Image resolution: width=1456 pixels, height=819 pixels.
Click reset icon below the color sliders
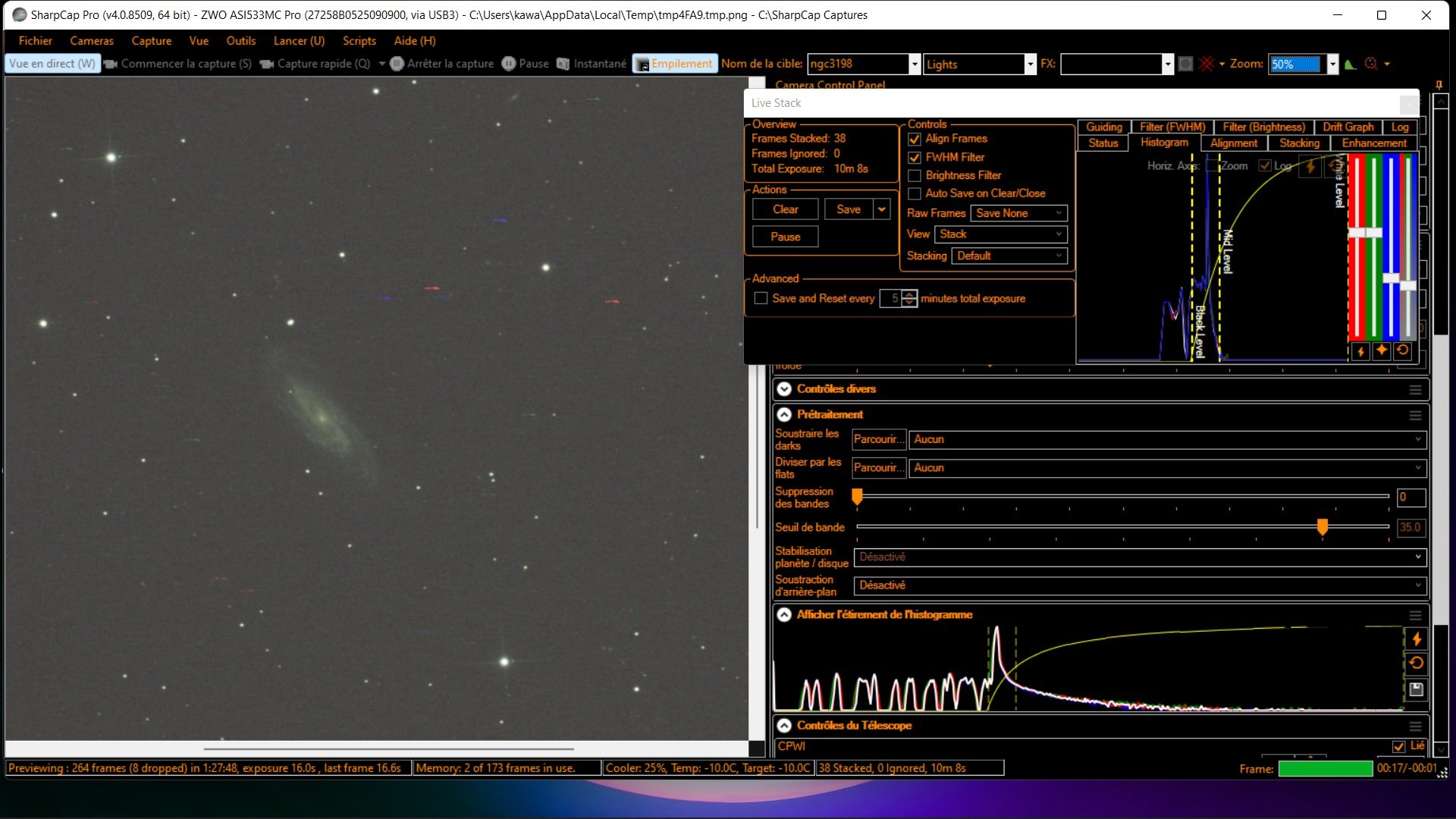point(1402,350)
